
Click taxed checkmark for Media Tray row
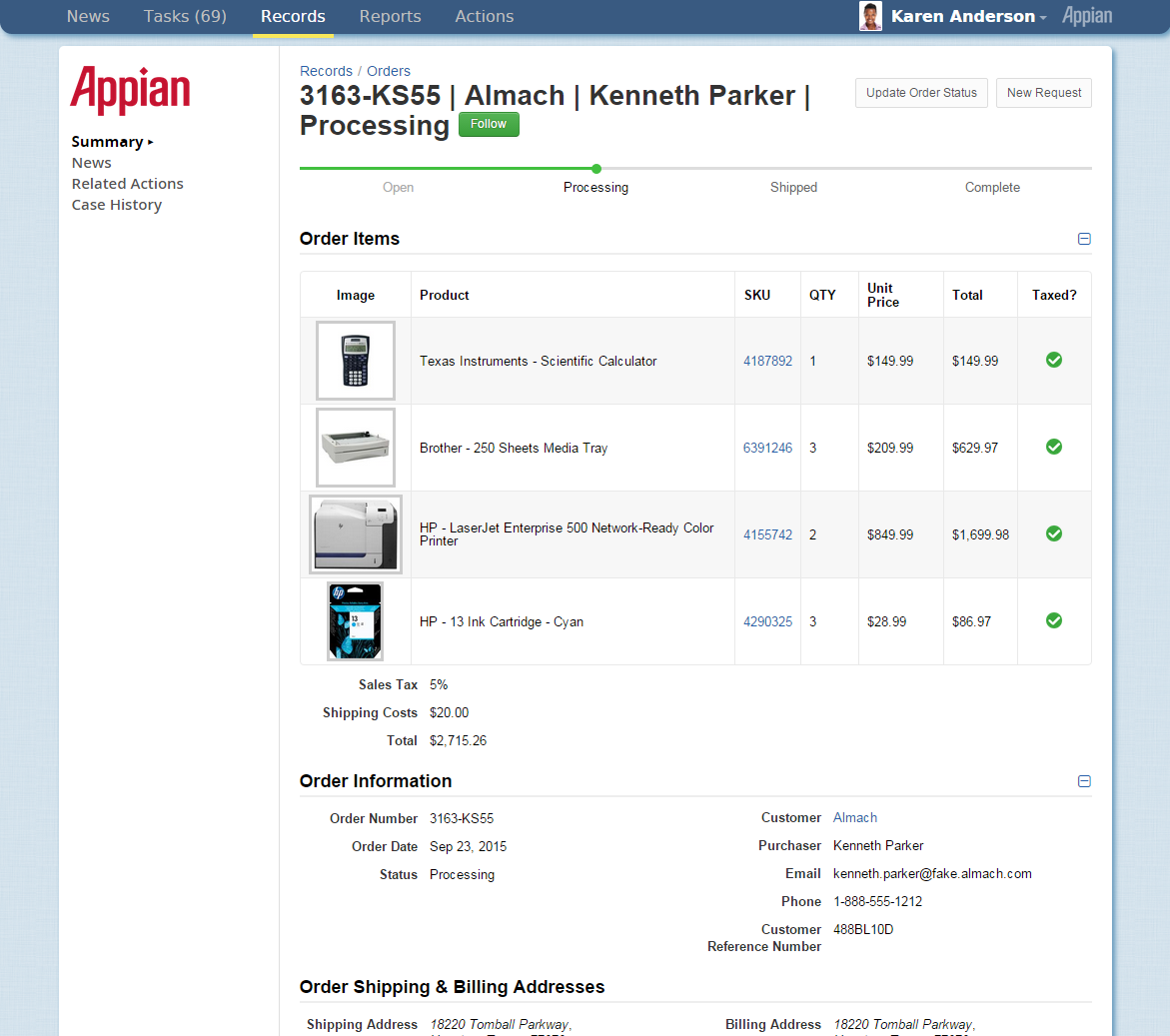click(1053, 447)
